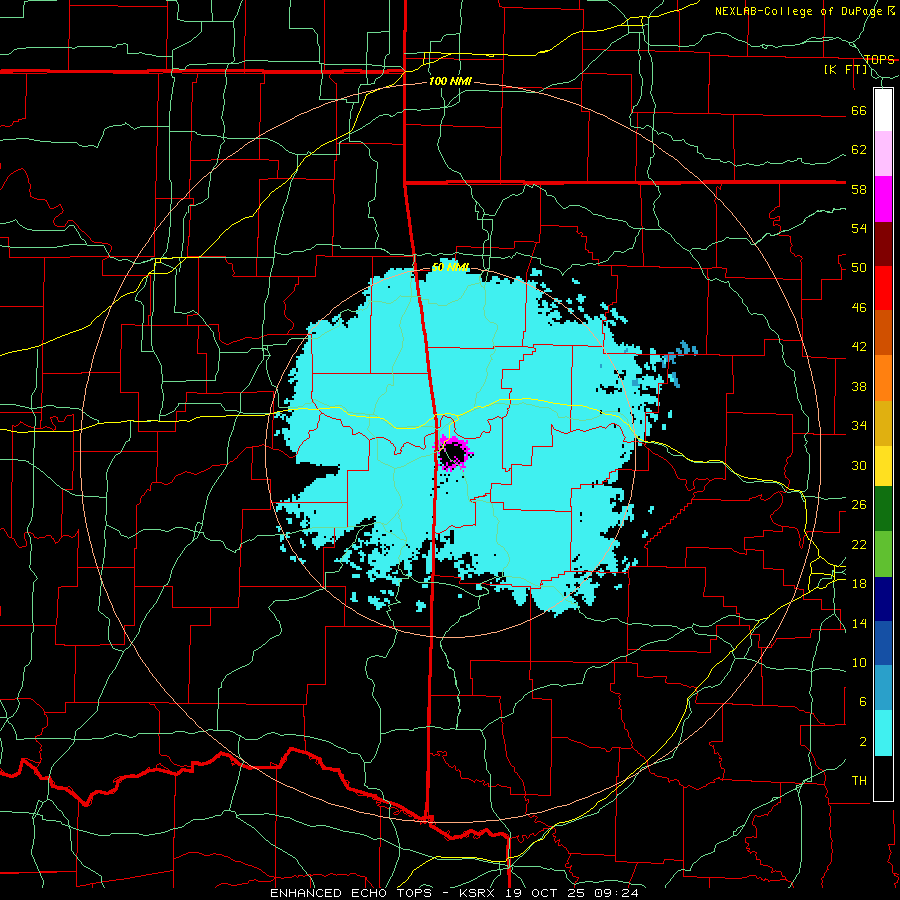Pick the light green legend swatch
The width and height of the screenshot is (900, 900).
coord(883,554)
